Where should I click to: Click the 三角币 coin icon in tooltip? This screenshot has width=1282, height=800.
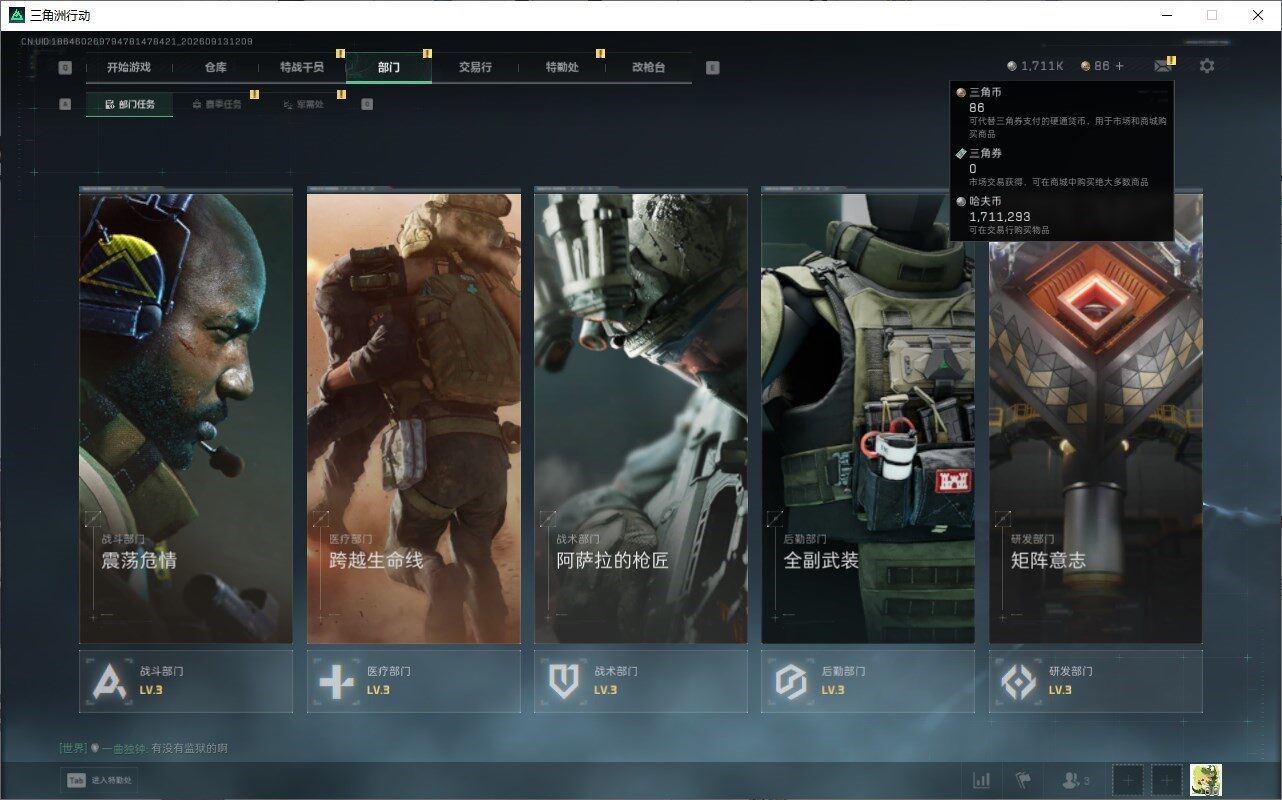tap(961, 92)
